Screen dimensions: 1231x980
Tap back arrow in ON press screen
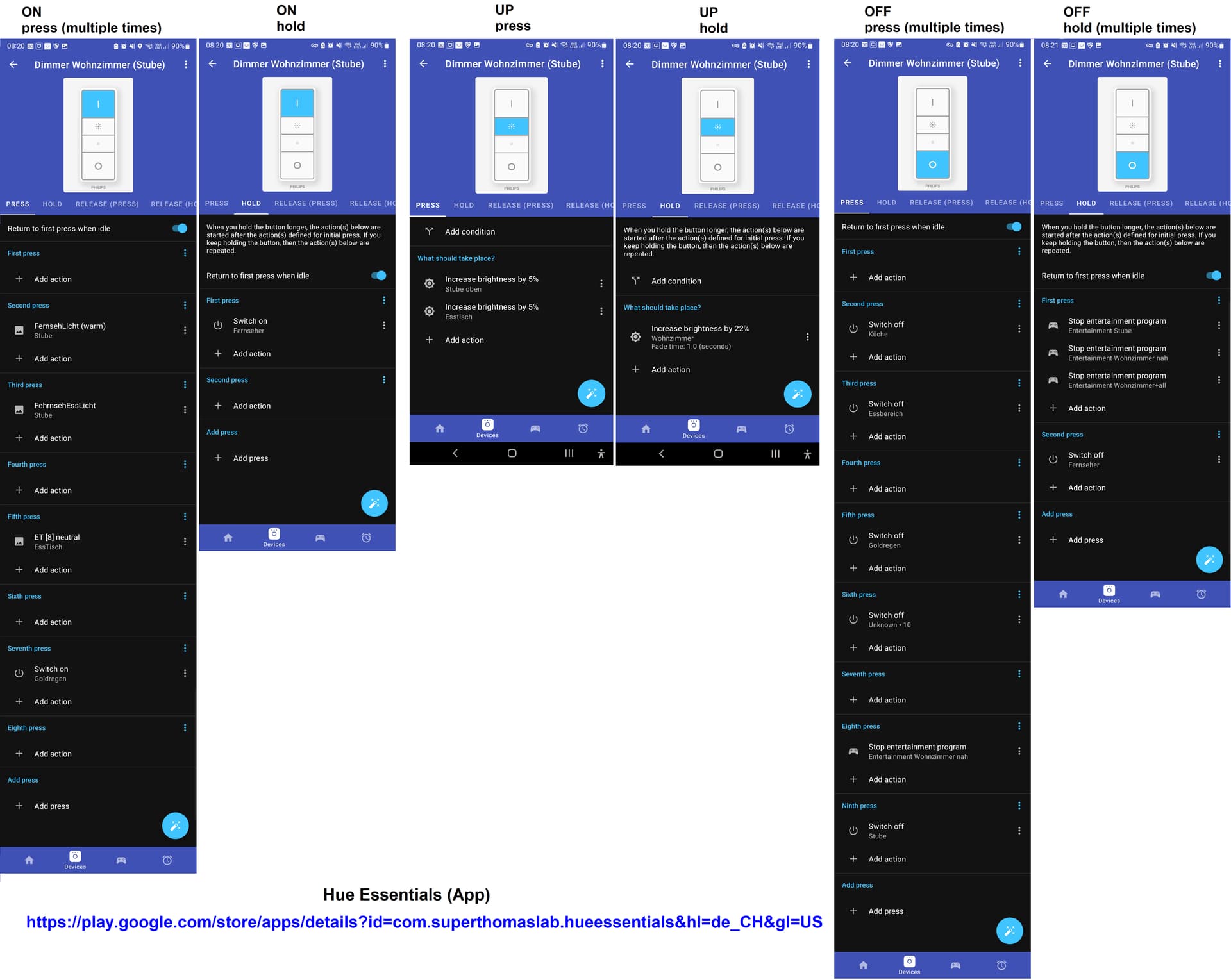[13, 65]
